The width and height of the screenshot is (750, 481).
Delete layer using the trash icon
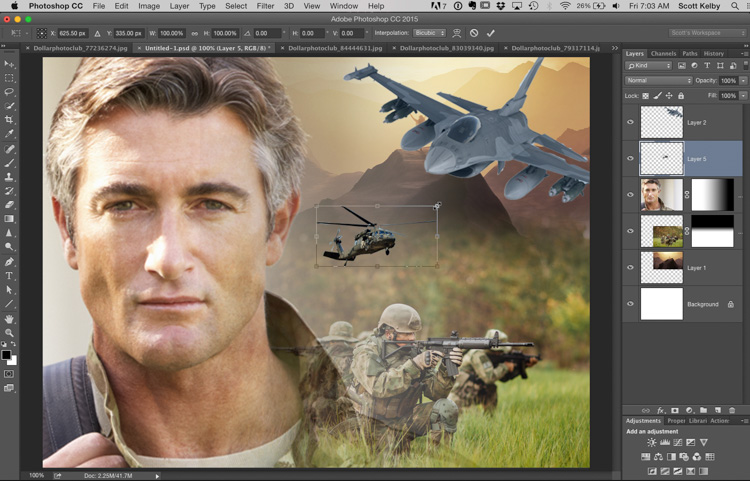[732, 410]
